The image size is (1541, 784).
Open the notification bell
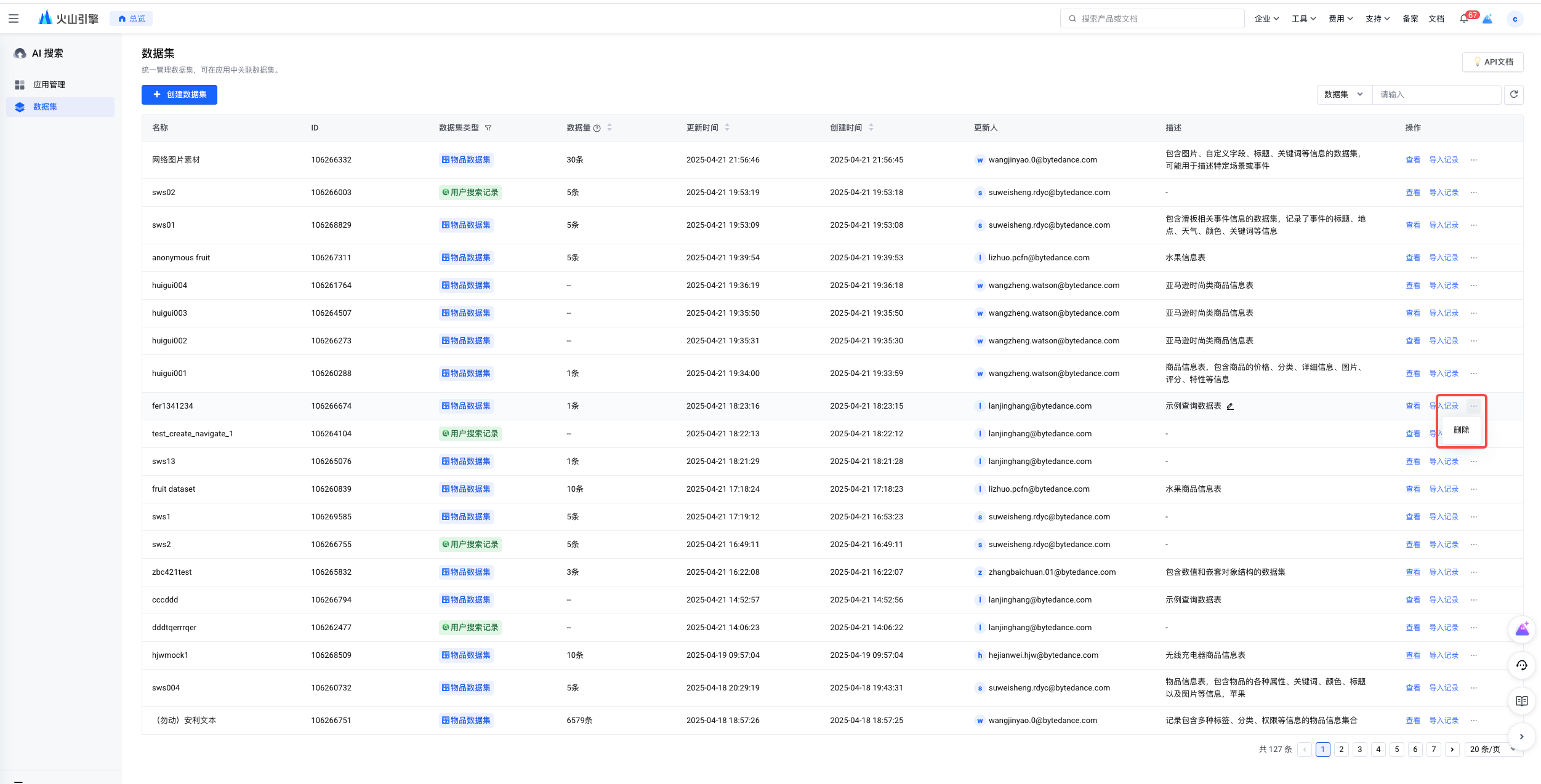coord(1463,18)
